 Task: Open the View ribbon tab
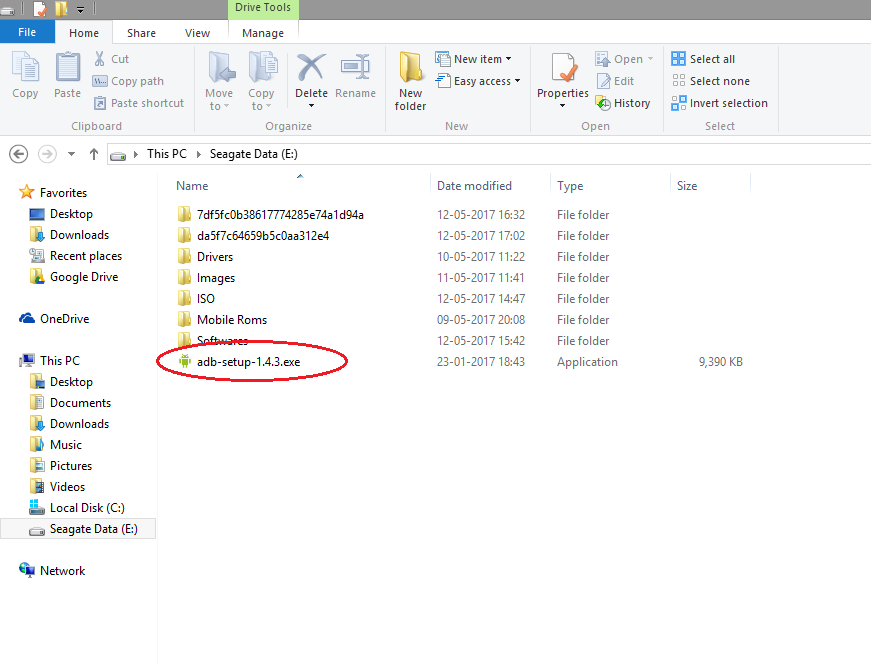197,32
